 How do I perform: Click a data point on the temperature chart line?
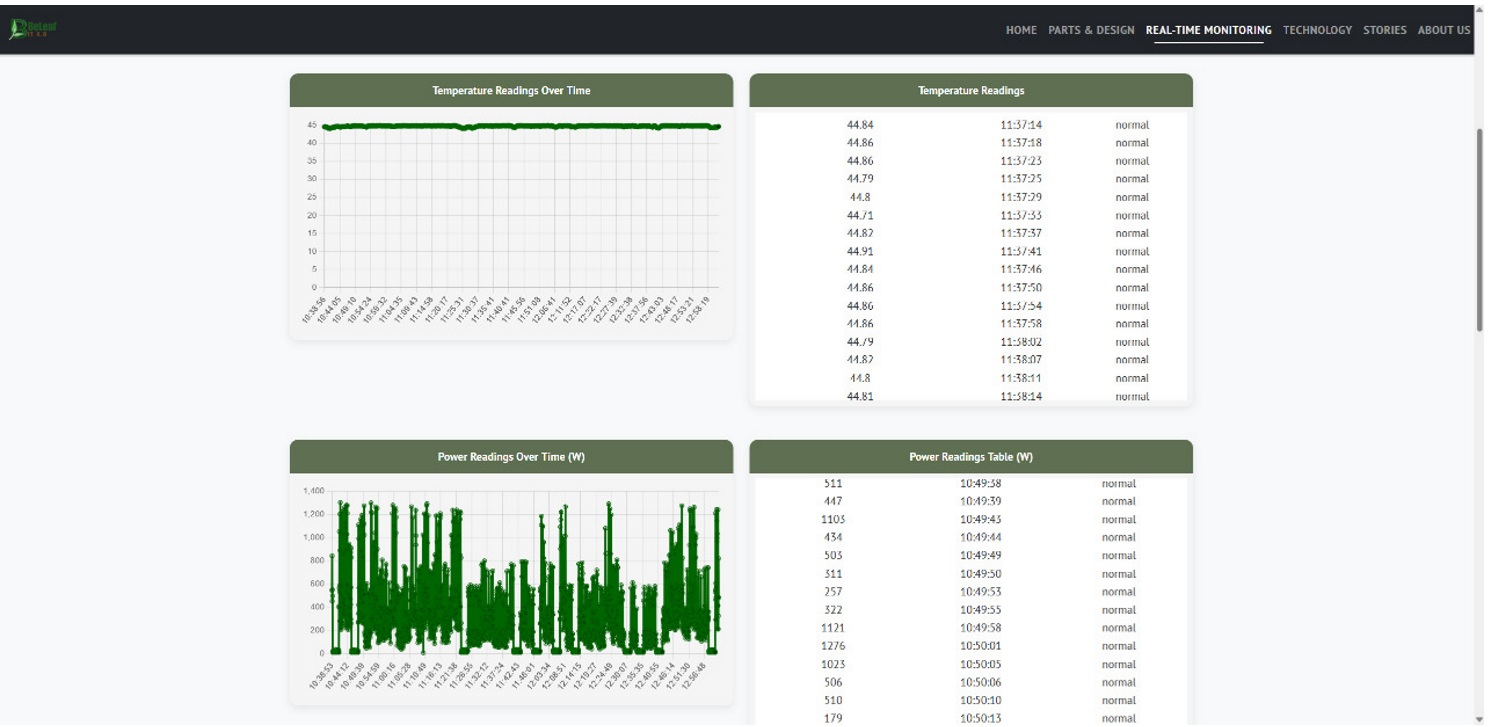tap(500, 126)
